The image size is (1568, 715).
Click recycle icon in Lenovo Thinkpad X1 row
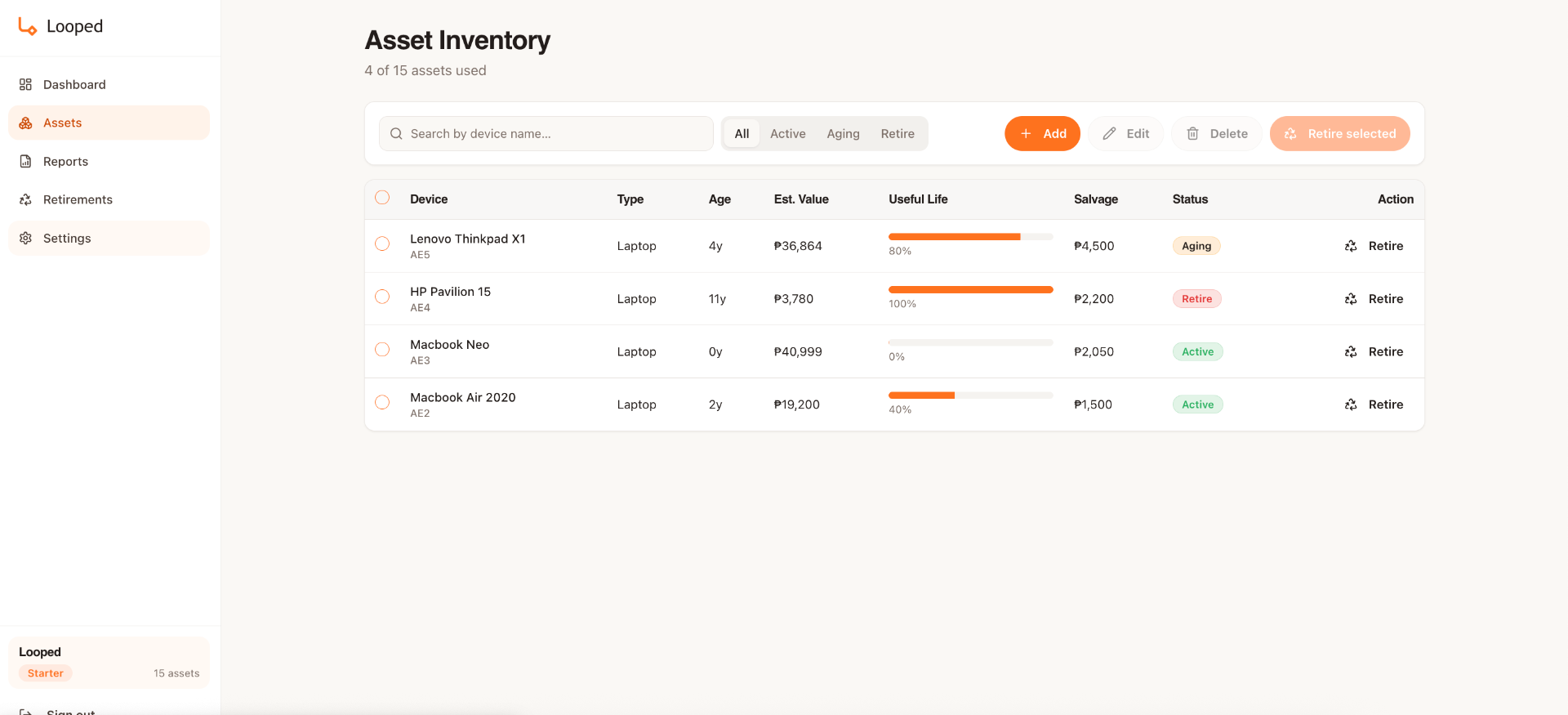[1351, 246]
